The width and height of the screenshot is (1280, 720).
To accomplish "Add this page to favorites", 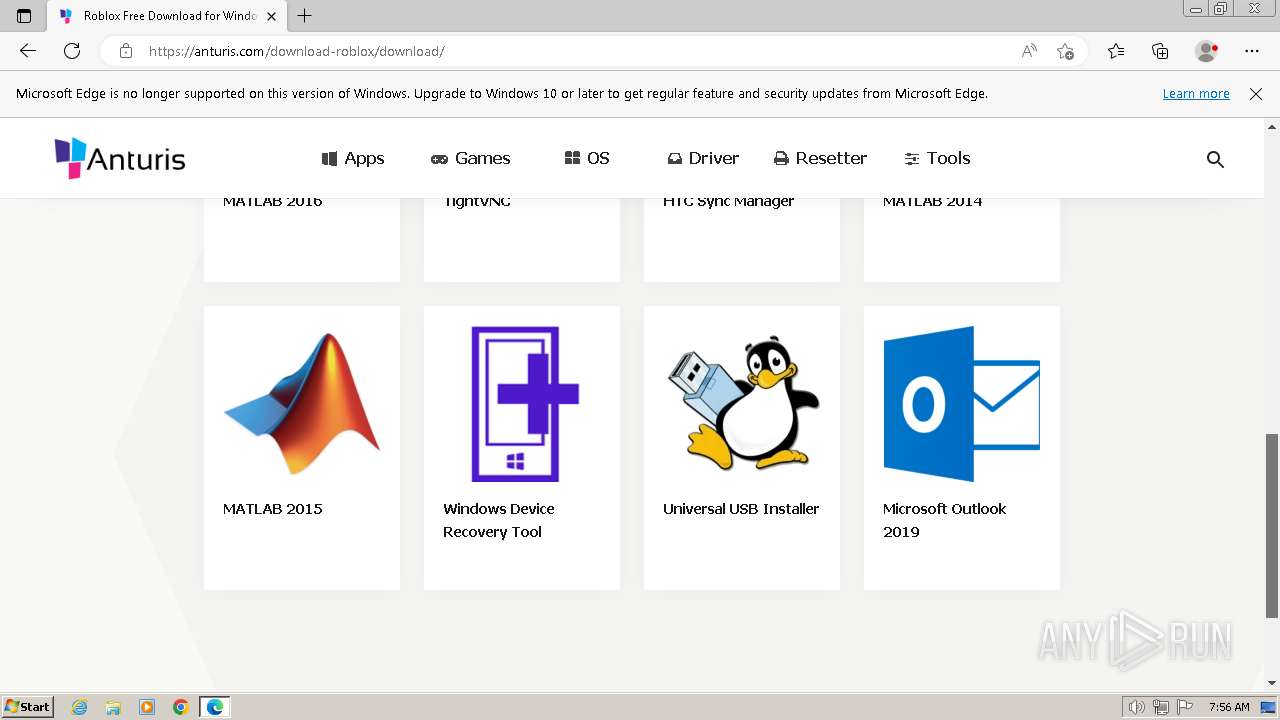I will click(1066, 51).
